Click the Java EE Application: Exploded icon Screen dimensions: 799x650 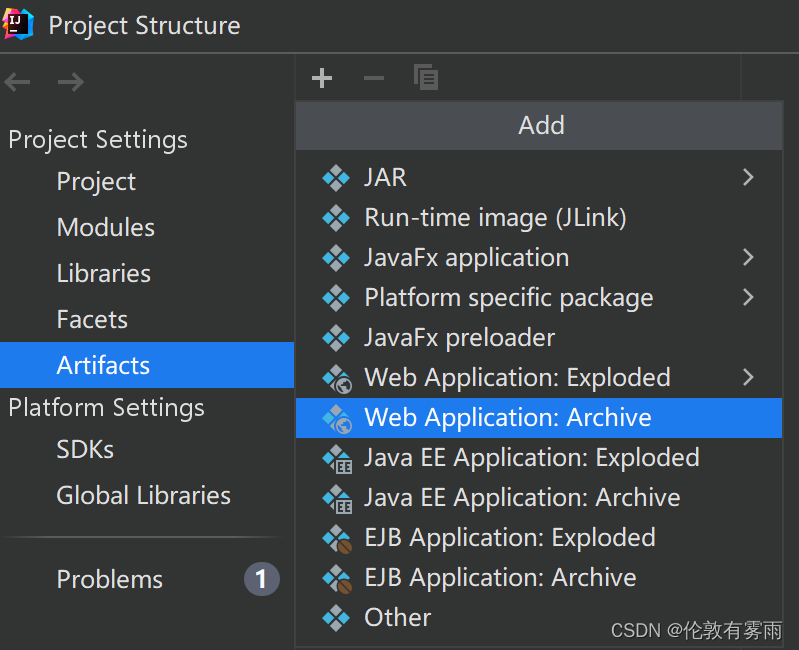point(337,458)
